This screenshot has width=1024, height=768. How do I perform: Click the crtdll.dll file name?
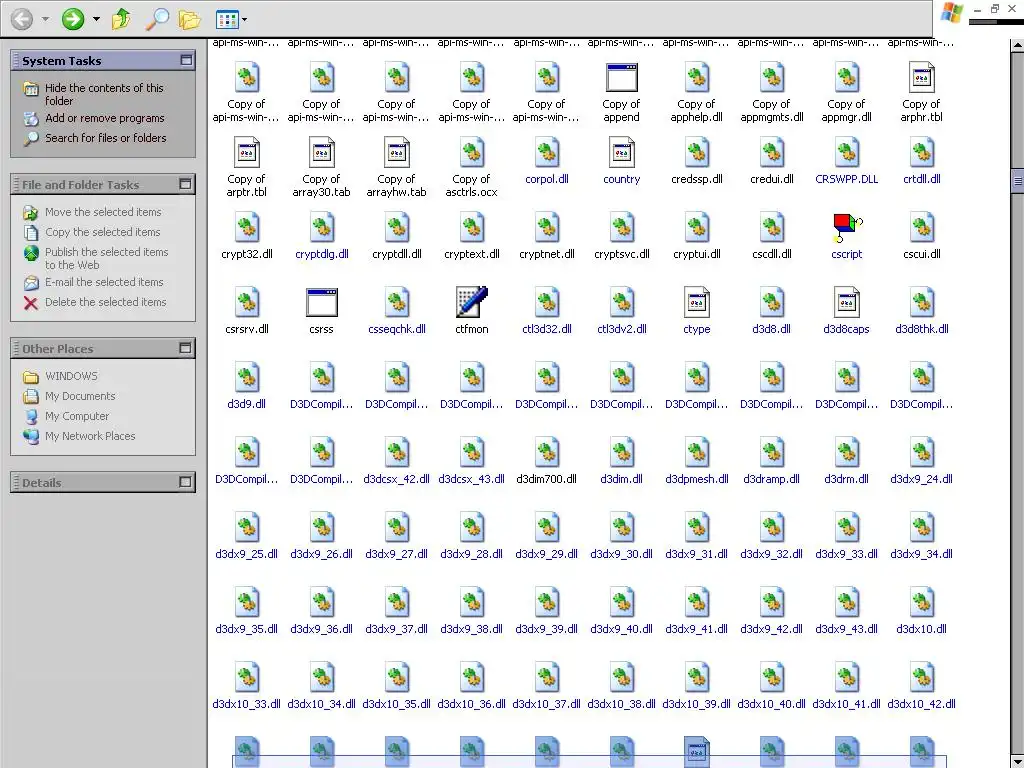pos(921,179)
